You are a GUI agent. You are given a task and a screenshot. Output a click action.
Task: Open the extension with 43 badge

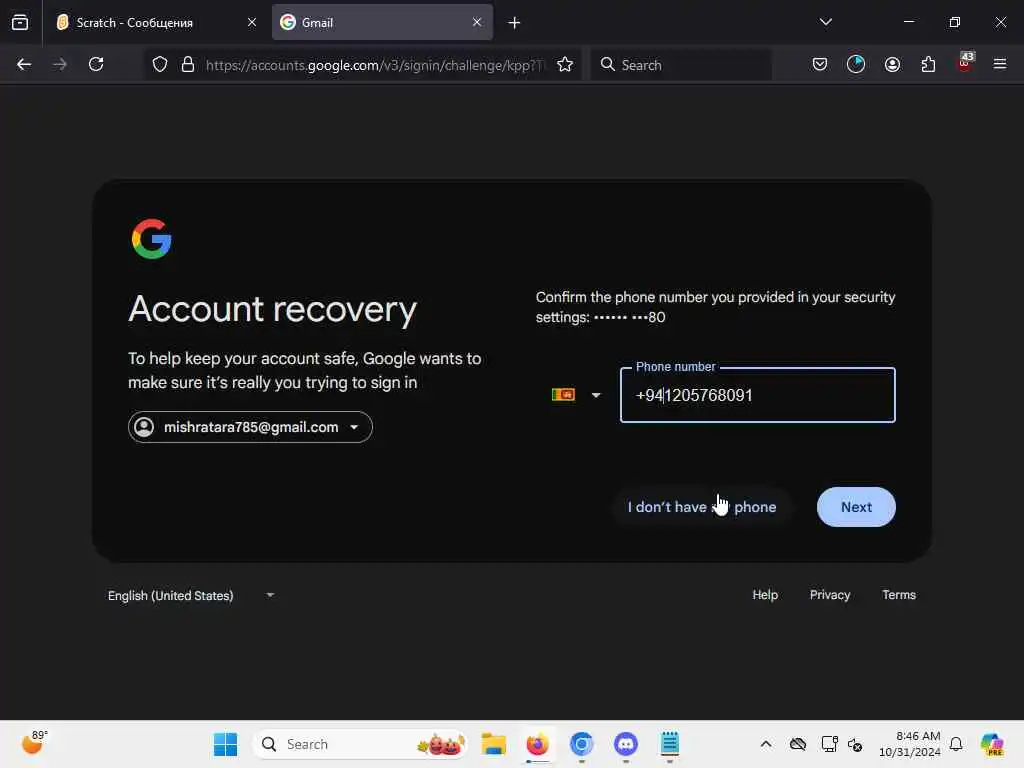[965, 62]
